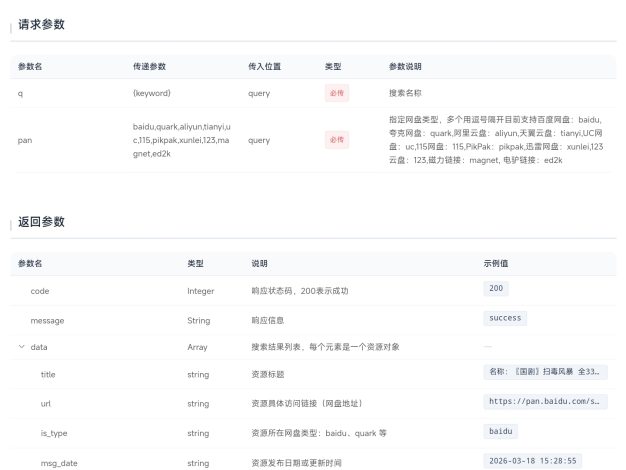Viewport: 626px width, 470px height.
Task: Select the 'pan' parameter name cell
Action: click(x=25, y=140)
